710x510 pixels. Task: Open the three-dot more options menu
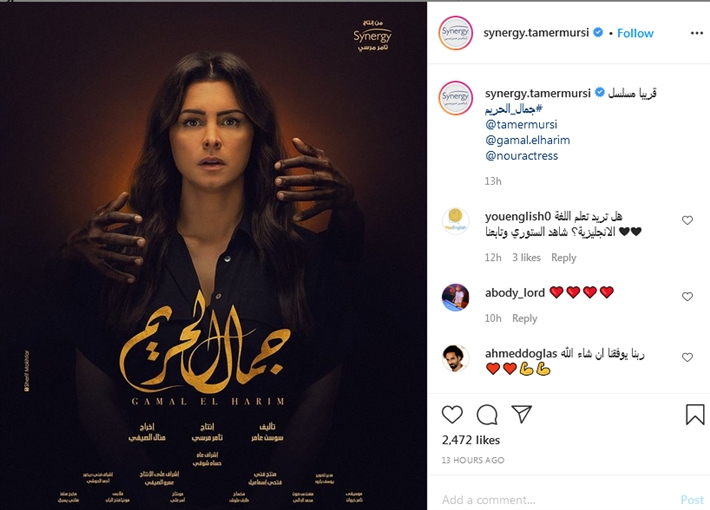click(x=697, y=33)
